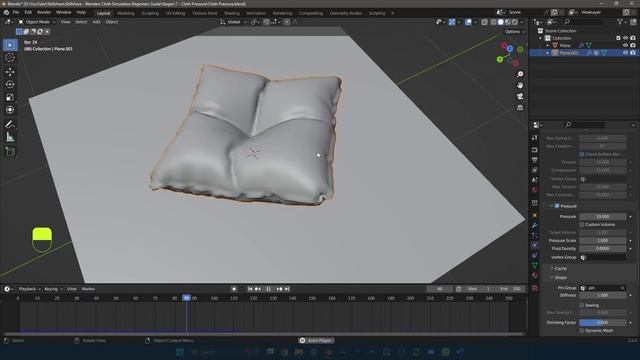Activate the Cursor tool
The height and width of the screenshot is (360, 640).
pos(10,58)
